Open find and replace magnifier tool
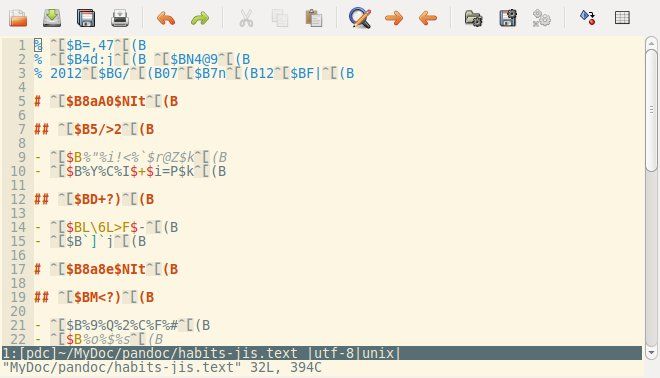 click(360, 18)
